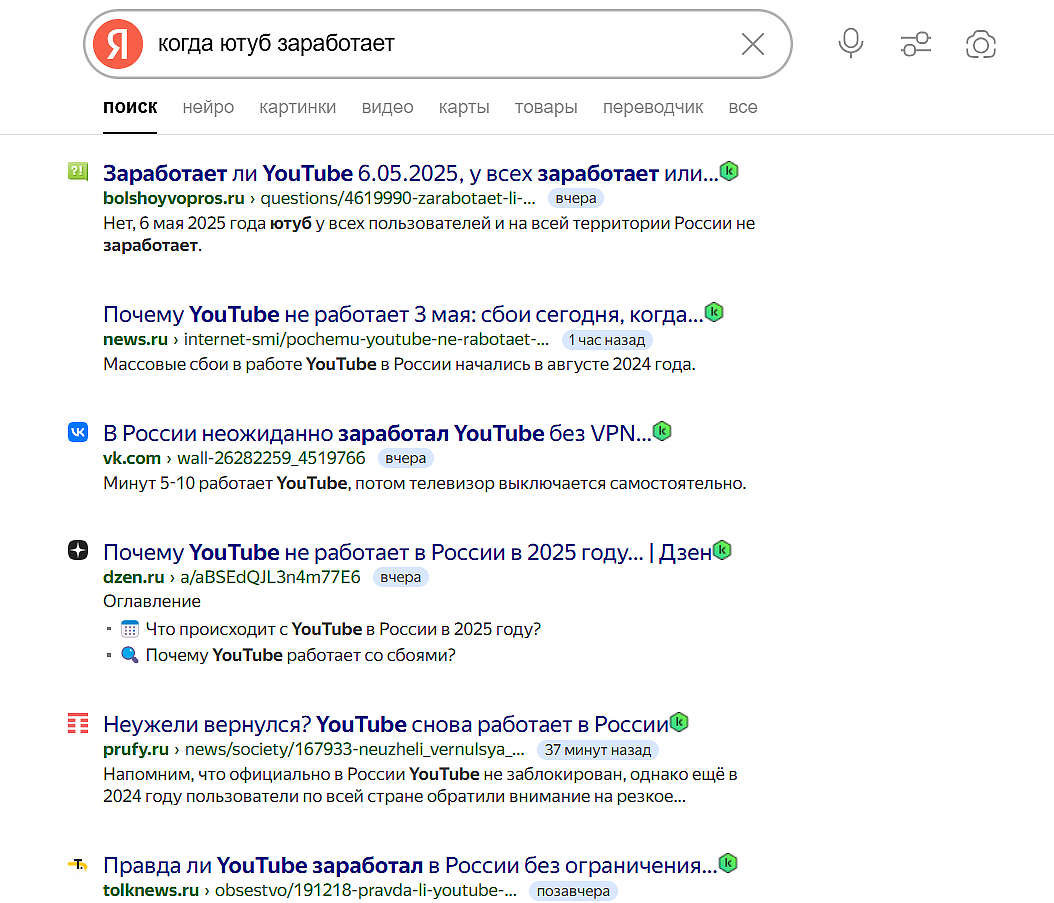Open the tolknews.ru domain link

click(151, 891)
